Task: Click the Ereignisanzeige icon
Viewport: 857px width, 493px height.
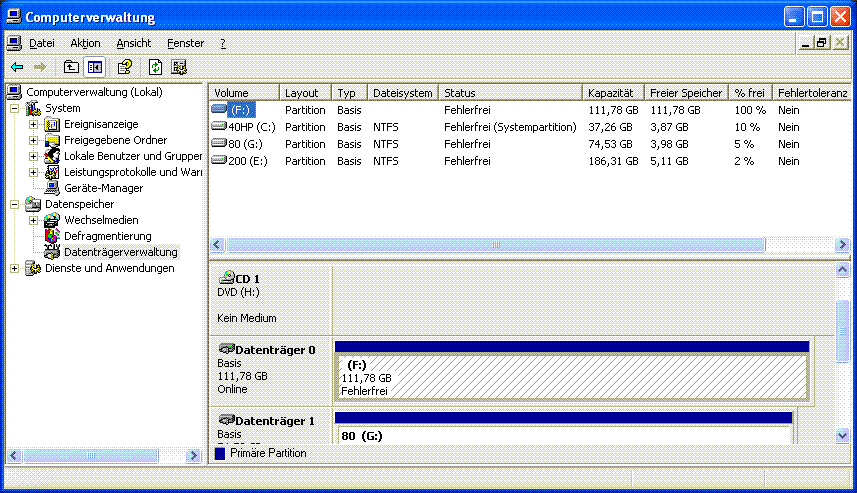Action: [x=52, y=125]
